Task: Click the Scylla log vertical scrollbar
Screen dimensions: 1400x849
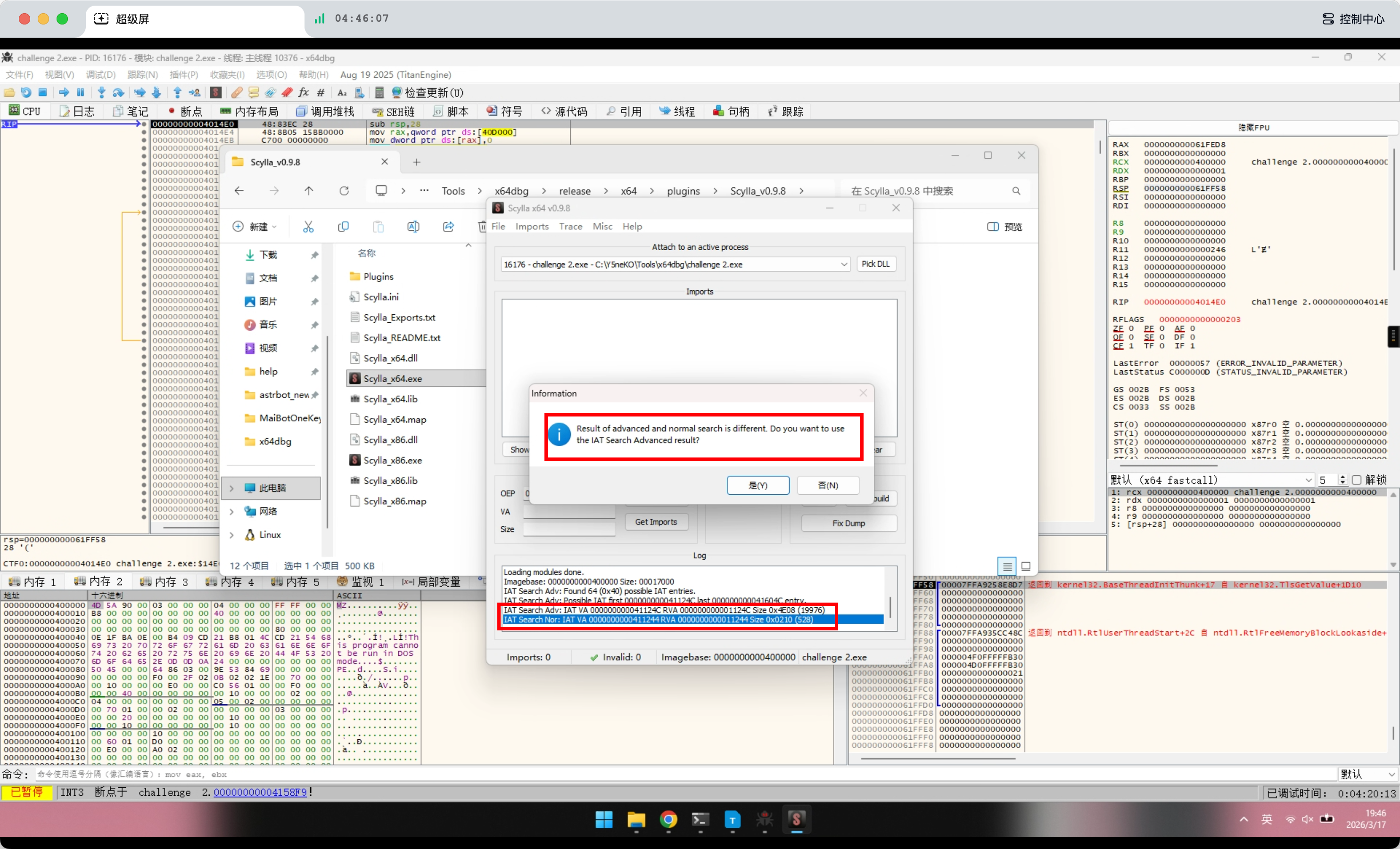Action: click(x=890, y=606)
